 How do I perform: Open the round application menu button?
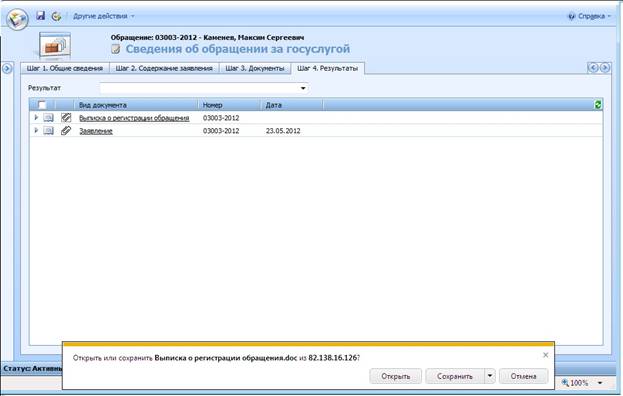pos(17,19)
